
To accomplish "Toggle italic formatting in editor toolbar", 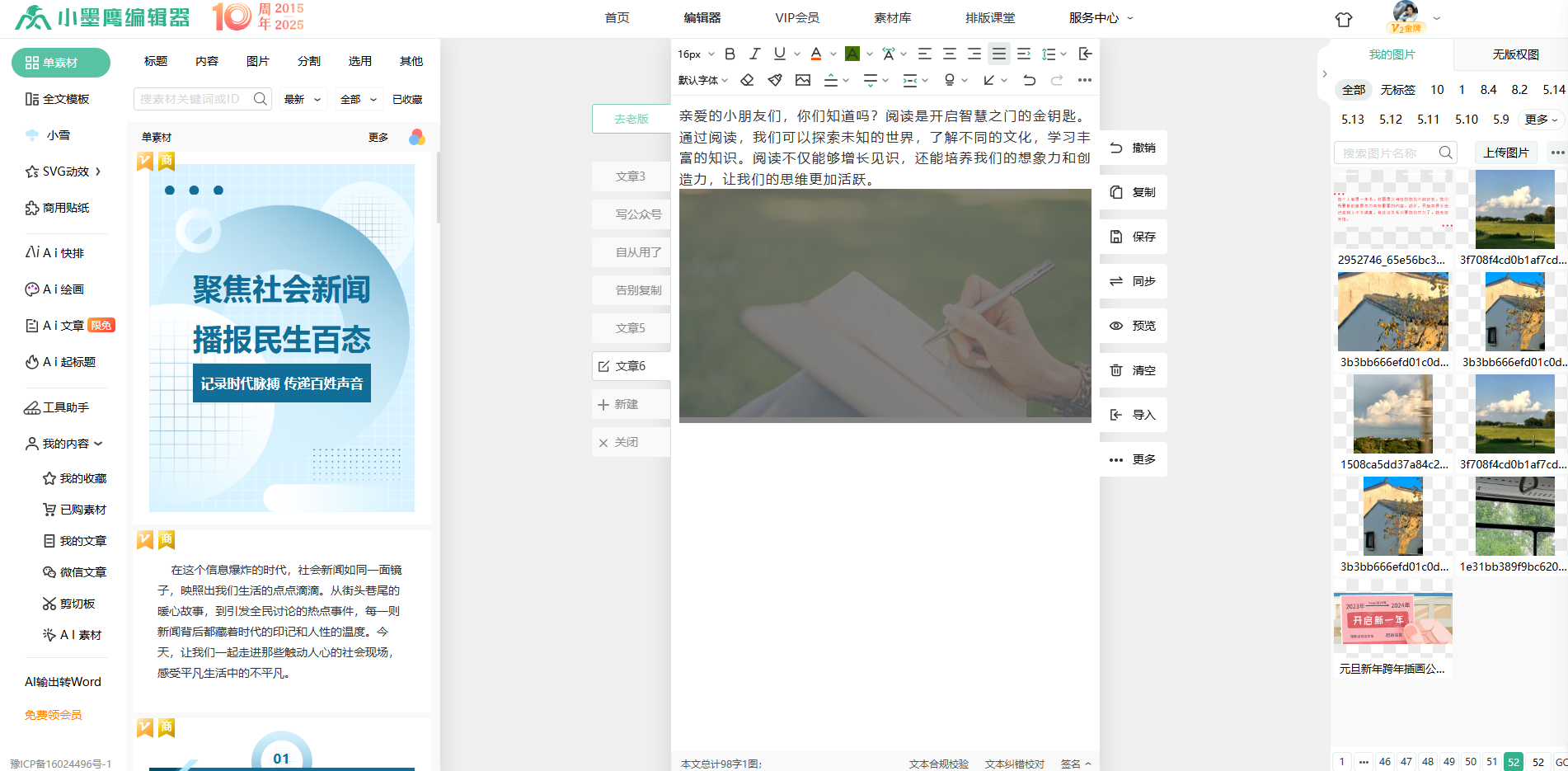I will tap(754, 54).
